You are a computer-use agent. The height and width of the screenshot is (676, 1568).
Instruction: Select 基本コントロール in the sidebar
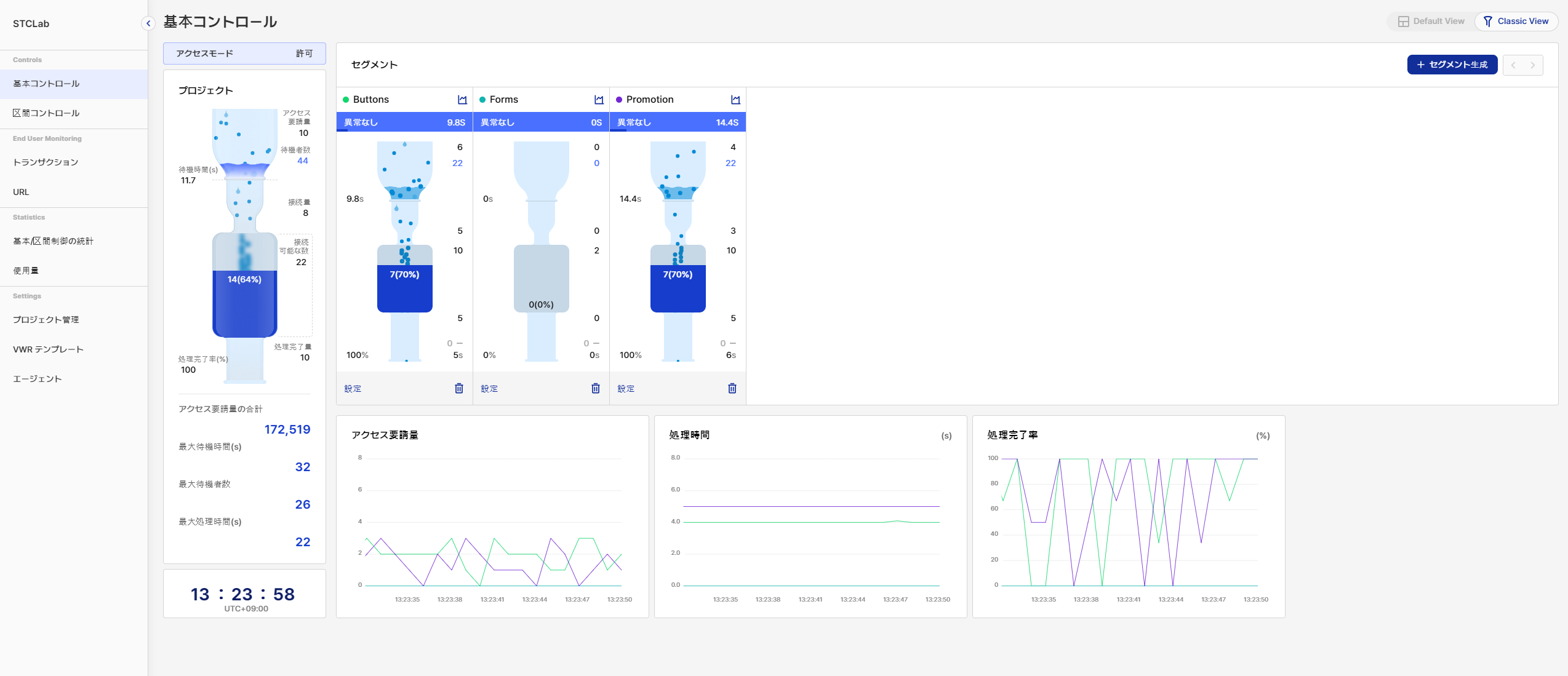[x=74, y=84]
